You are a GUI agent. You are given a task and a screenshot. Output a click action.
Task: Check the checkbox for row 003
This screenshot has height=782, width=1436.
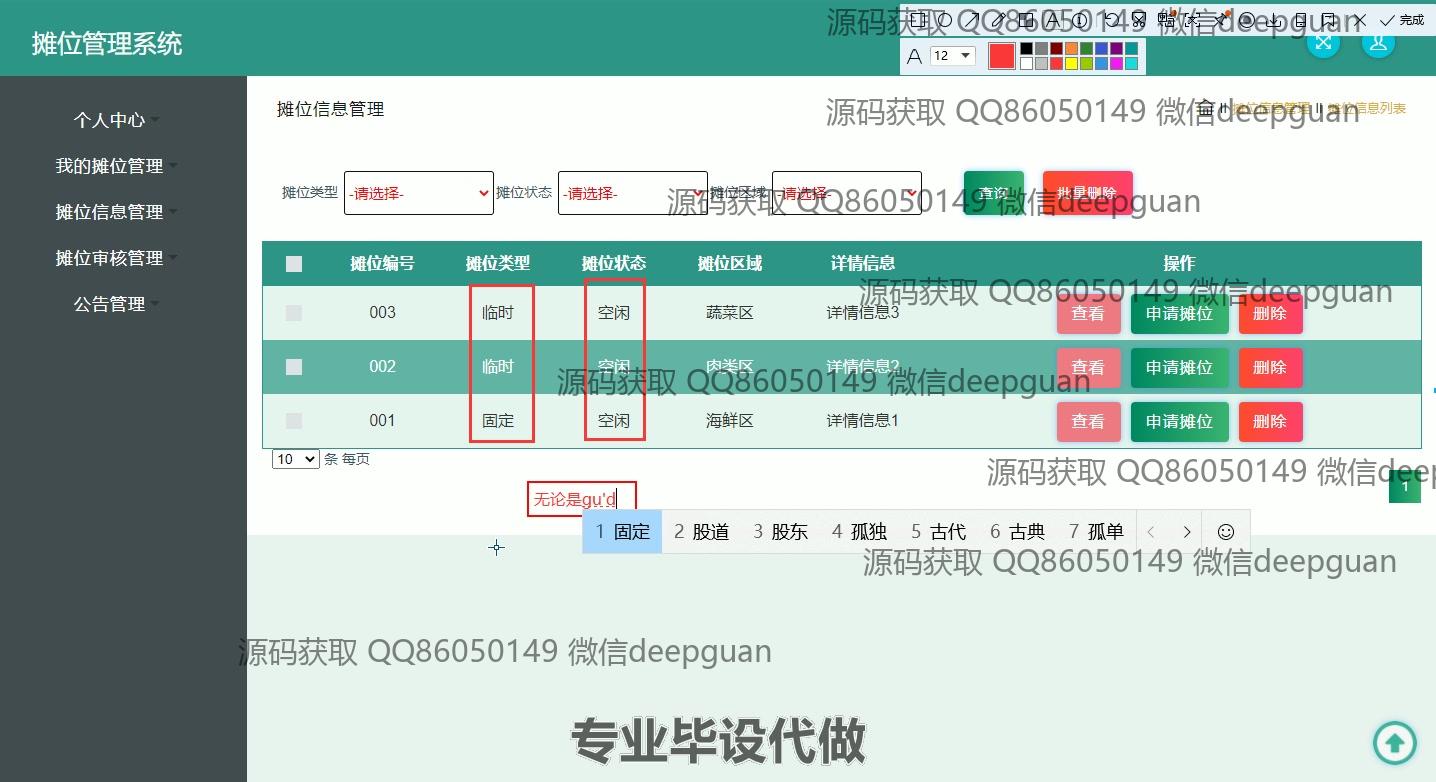click(x=294, y=313)
